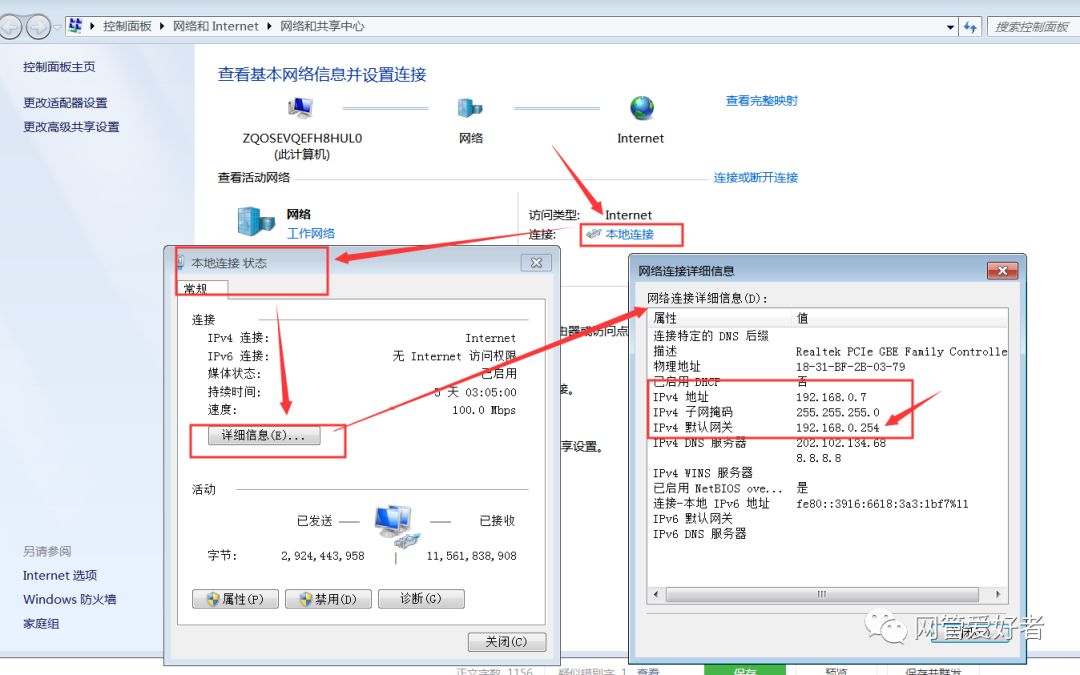Click the 属性(P) button

click(x=236, y=599)
